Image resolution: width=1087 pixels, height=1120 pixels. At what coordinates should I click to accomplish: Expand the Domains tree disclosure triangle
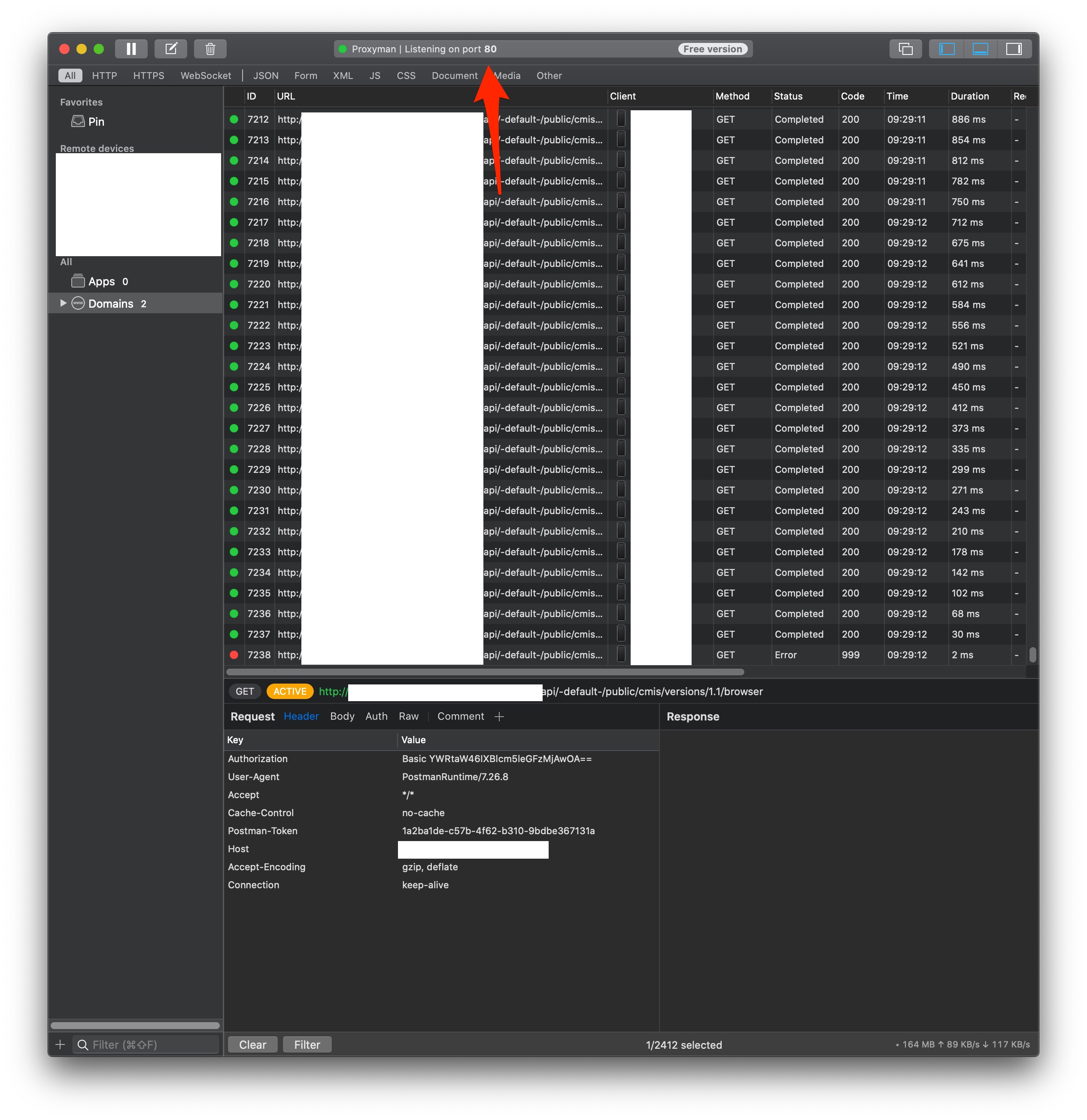[63, 303]
